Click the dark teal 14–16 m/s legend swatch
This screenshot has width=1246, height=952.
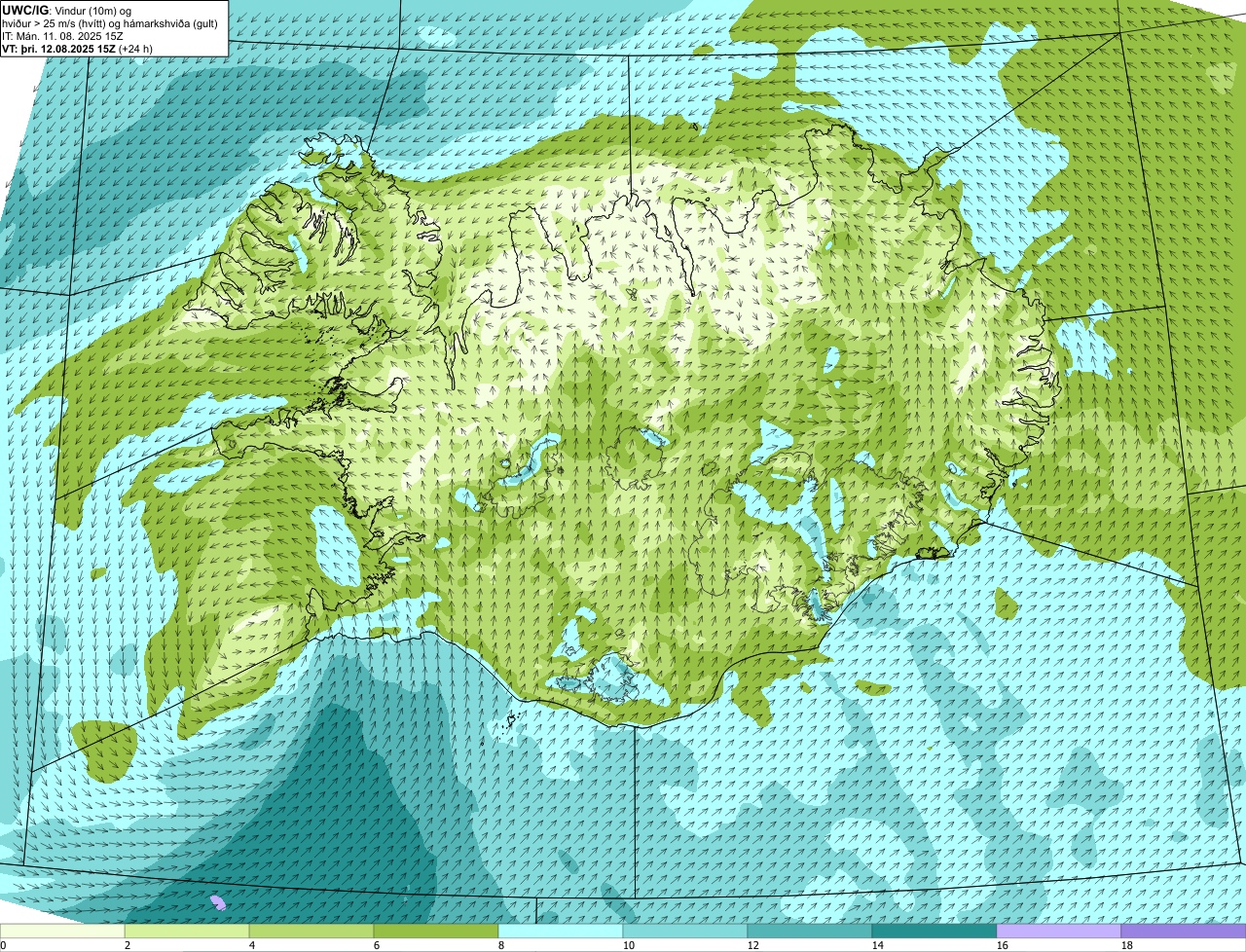[934, 932]
